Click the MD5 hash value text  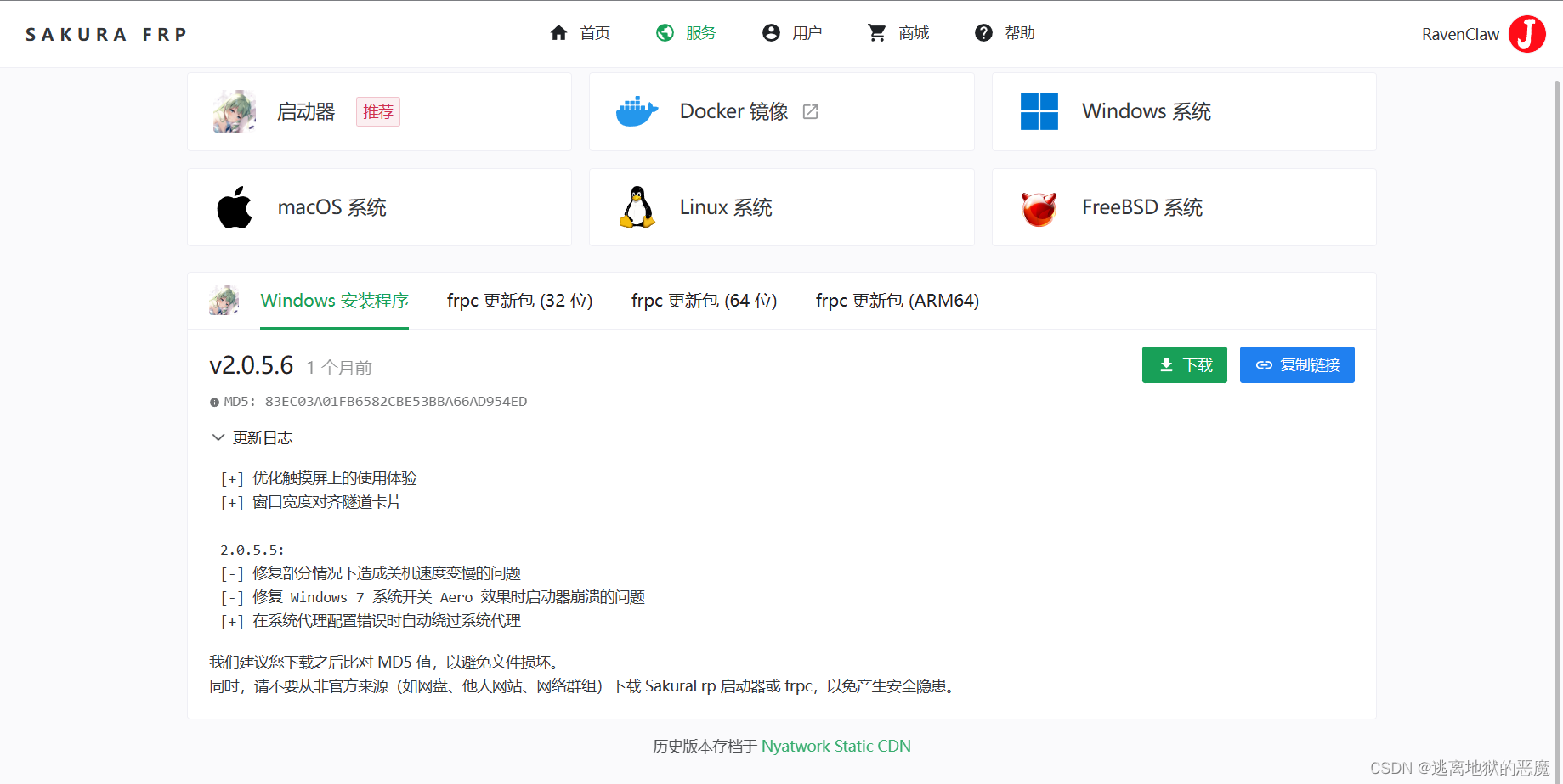coord(396,402)
